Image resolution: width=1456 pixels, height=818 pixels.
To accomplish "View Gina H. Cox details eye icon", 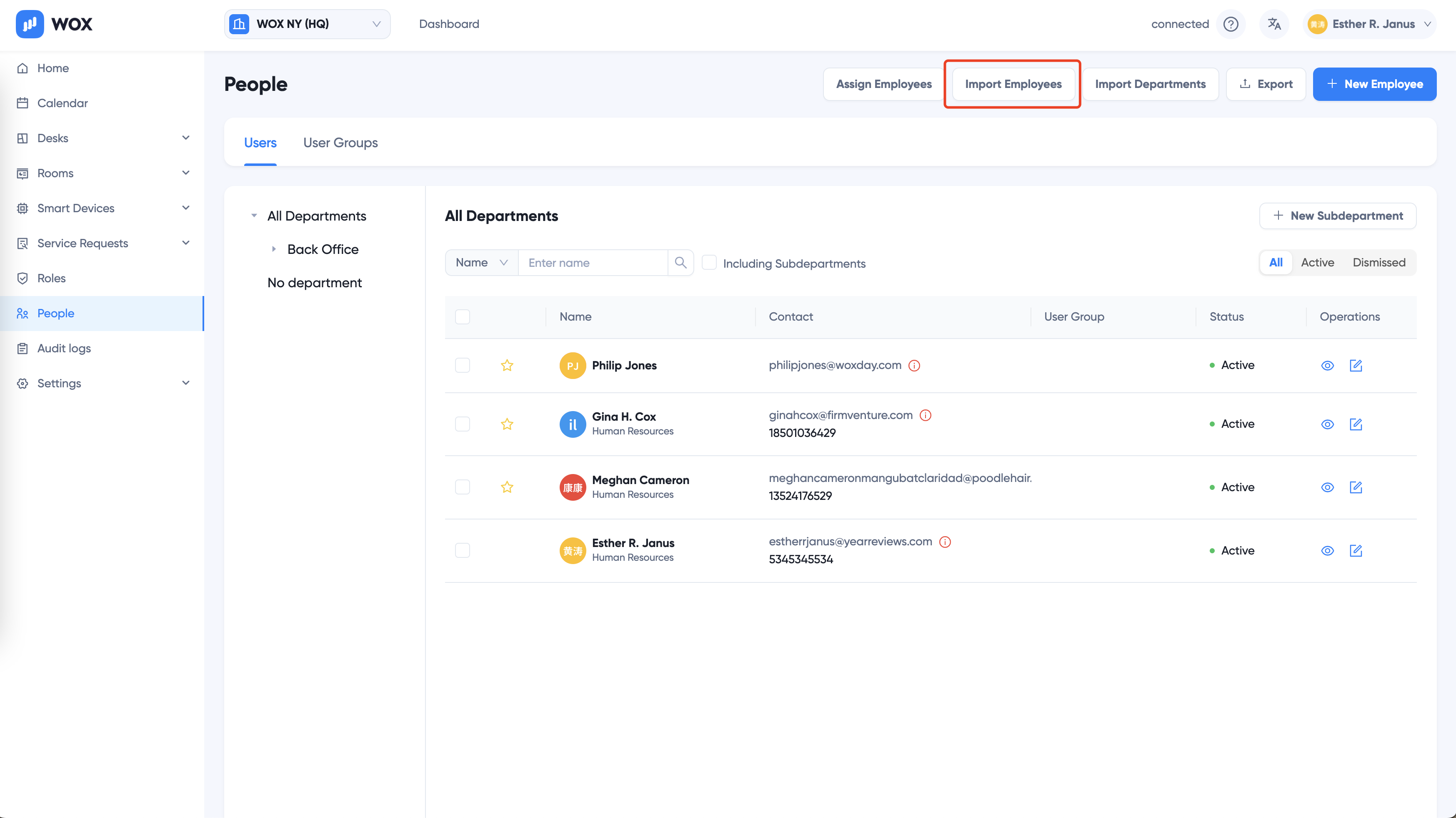I will tap(1327, 424).
